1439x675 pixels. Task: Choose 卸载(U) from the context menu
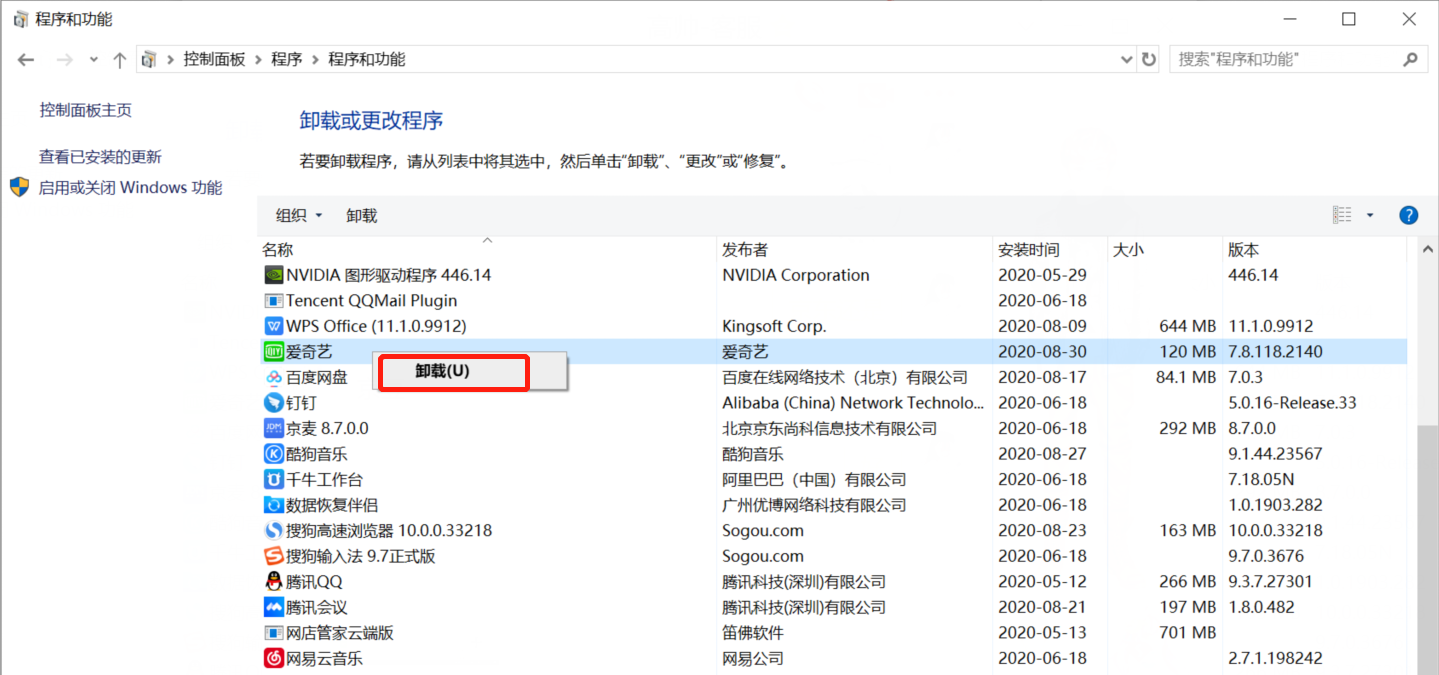pos(452,373)
